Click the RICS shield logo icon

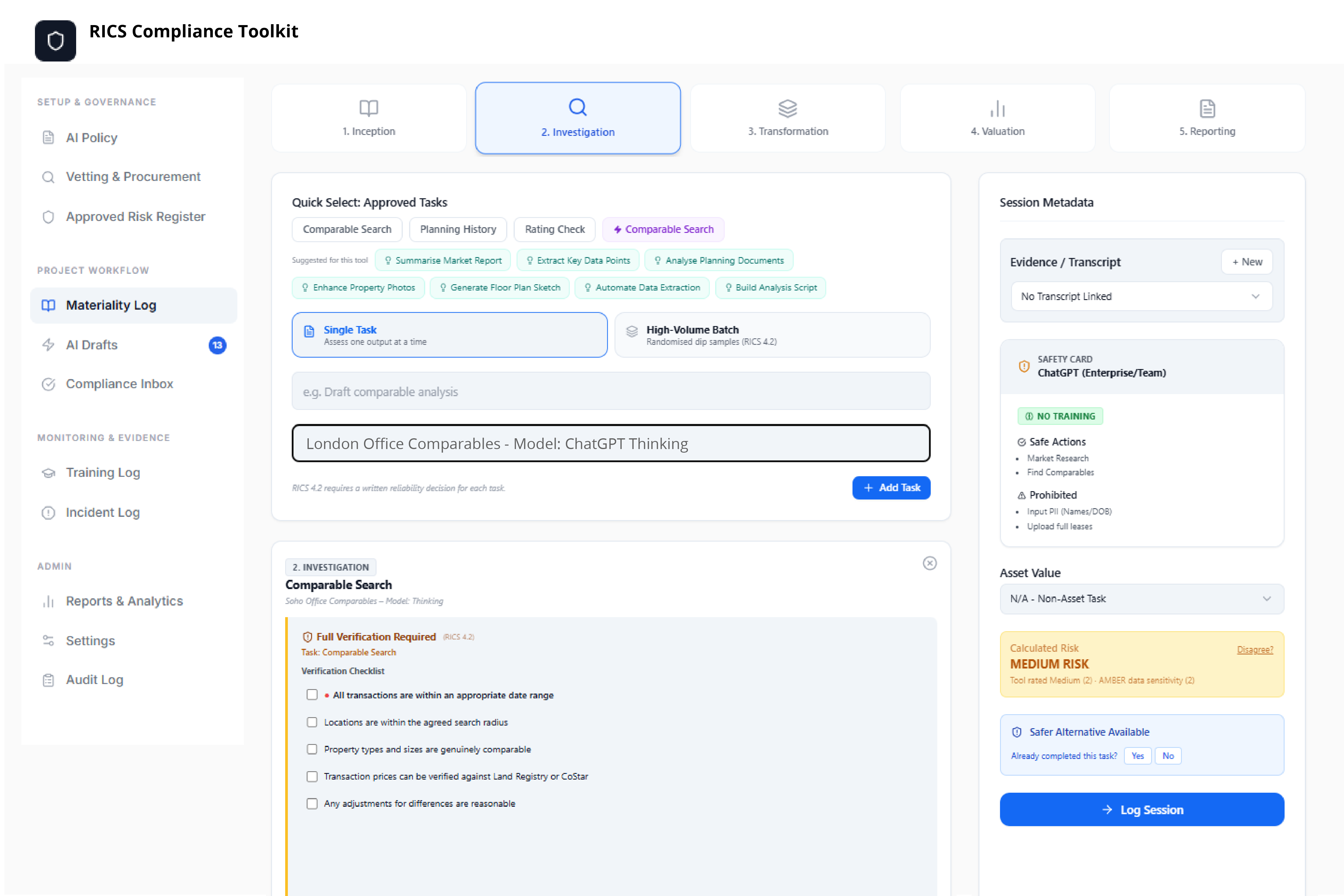(56, 41)
